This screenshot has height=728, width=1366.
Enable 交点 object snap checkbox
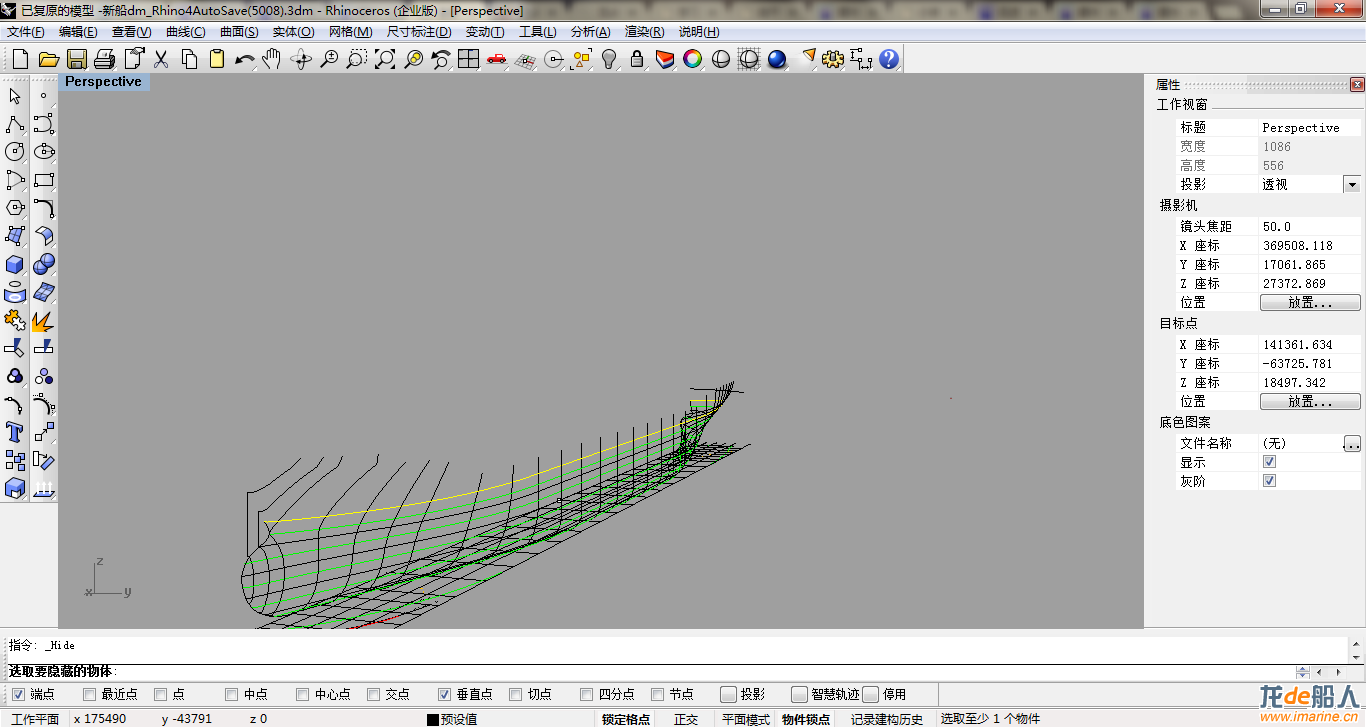click(374, 694)
